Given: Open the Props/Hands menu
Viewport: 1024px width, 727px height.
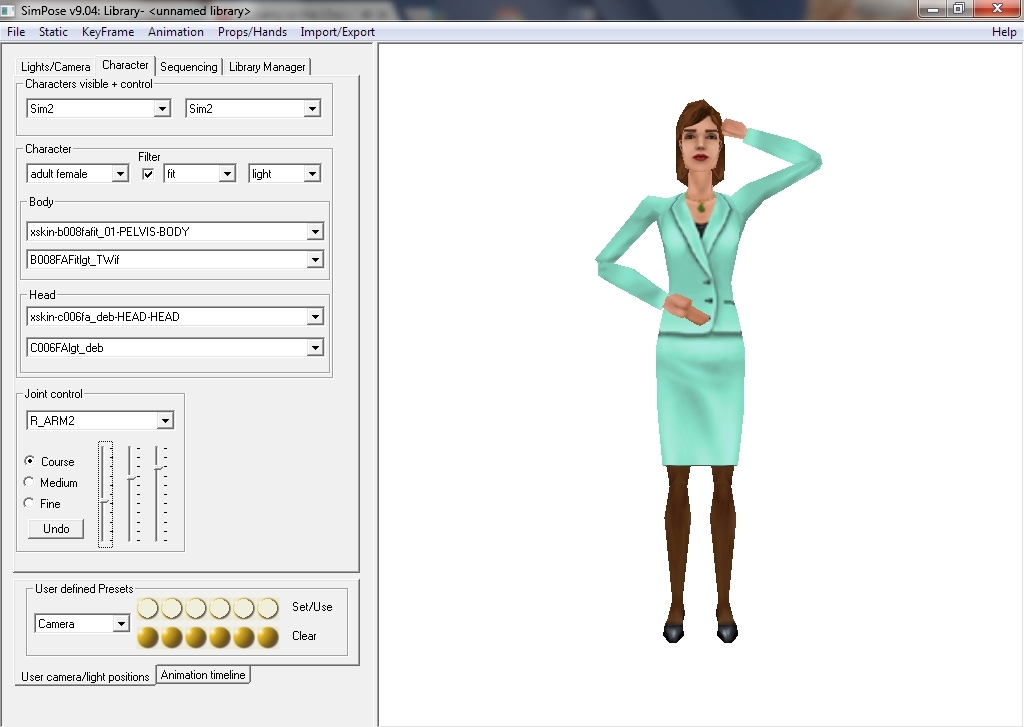Looking at the screenshot, I should point(252,32).
